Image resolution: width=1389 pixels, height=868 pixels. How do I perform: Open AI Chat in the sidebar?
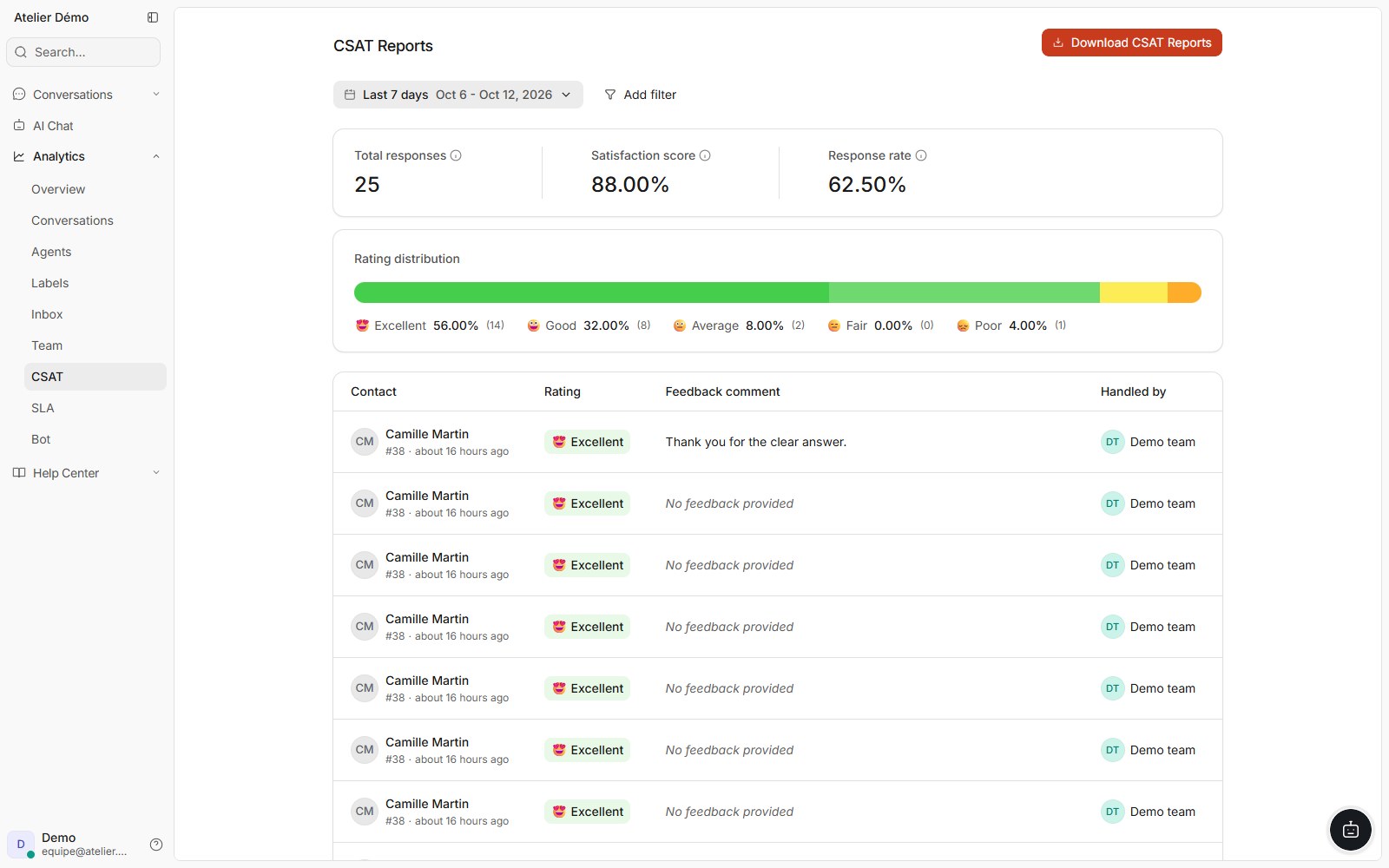click(87, 126)
